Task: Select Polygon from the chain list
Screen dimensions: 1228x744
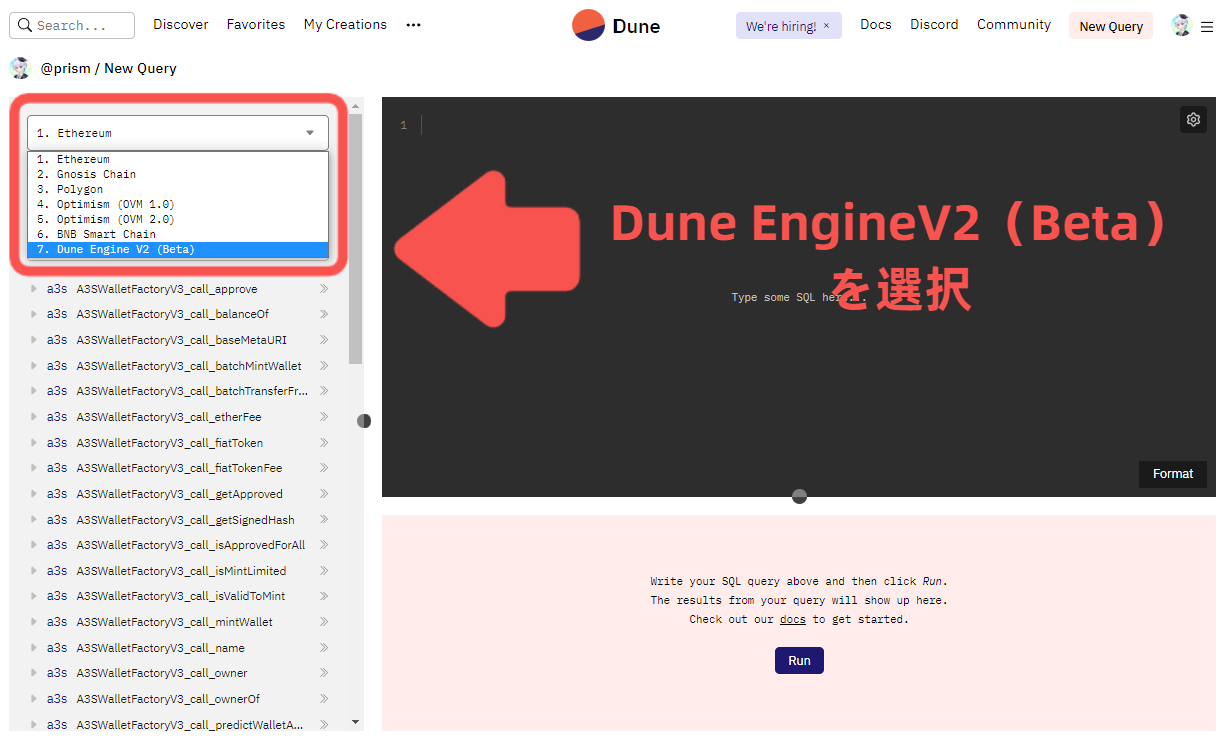Action: tap(80, 188)
